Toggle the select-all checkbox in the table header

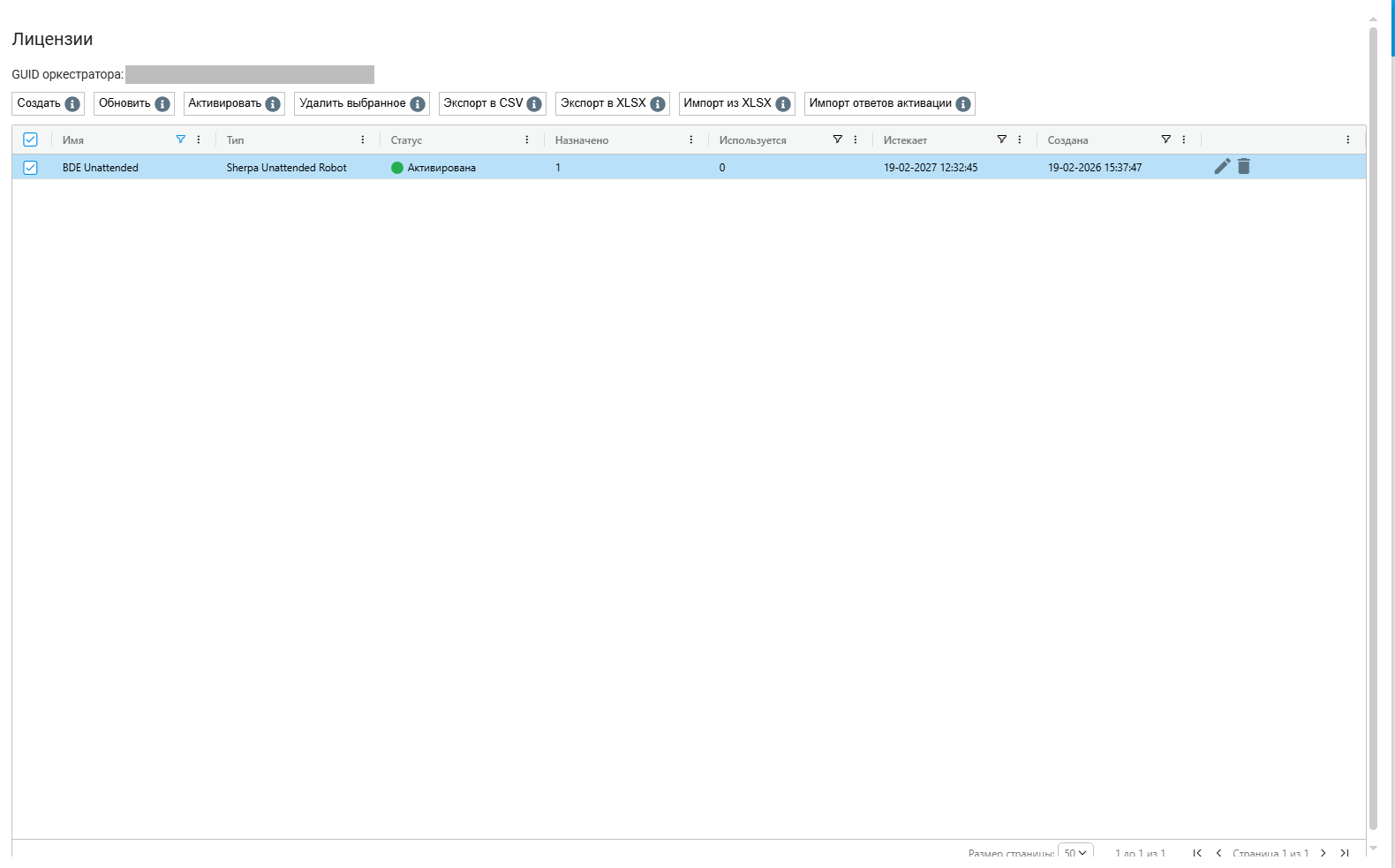coord(30,140)
